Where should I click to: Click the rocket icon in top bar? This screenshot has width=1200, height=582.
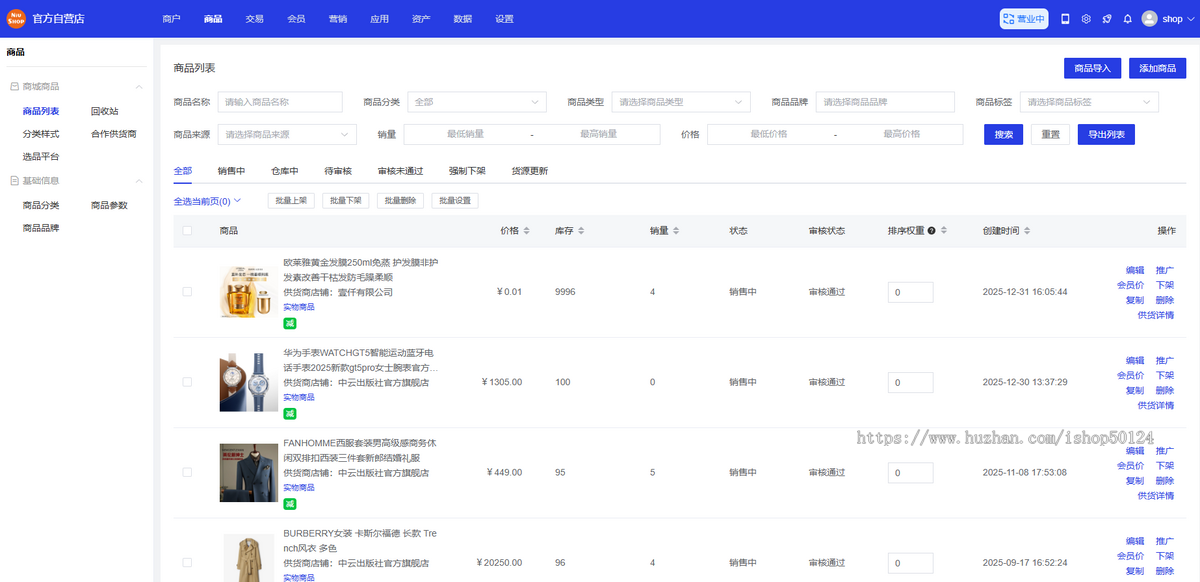point(1107,19)
